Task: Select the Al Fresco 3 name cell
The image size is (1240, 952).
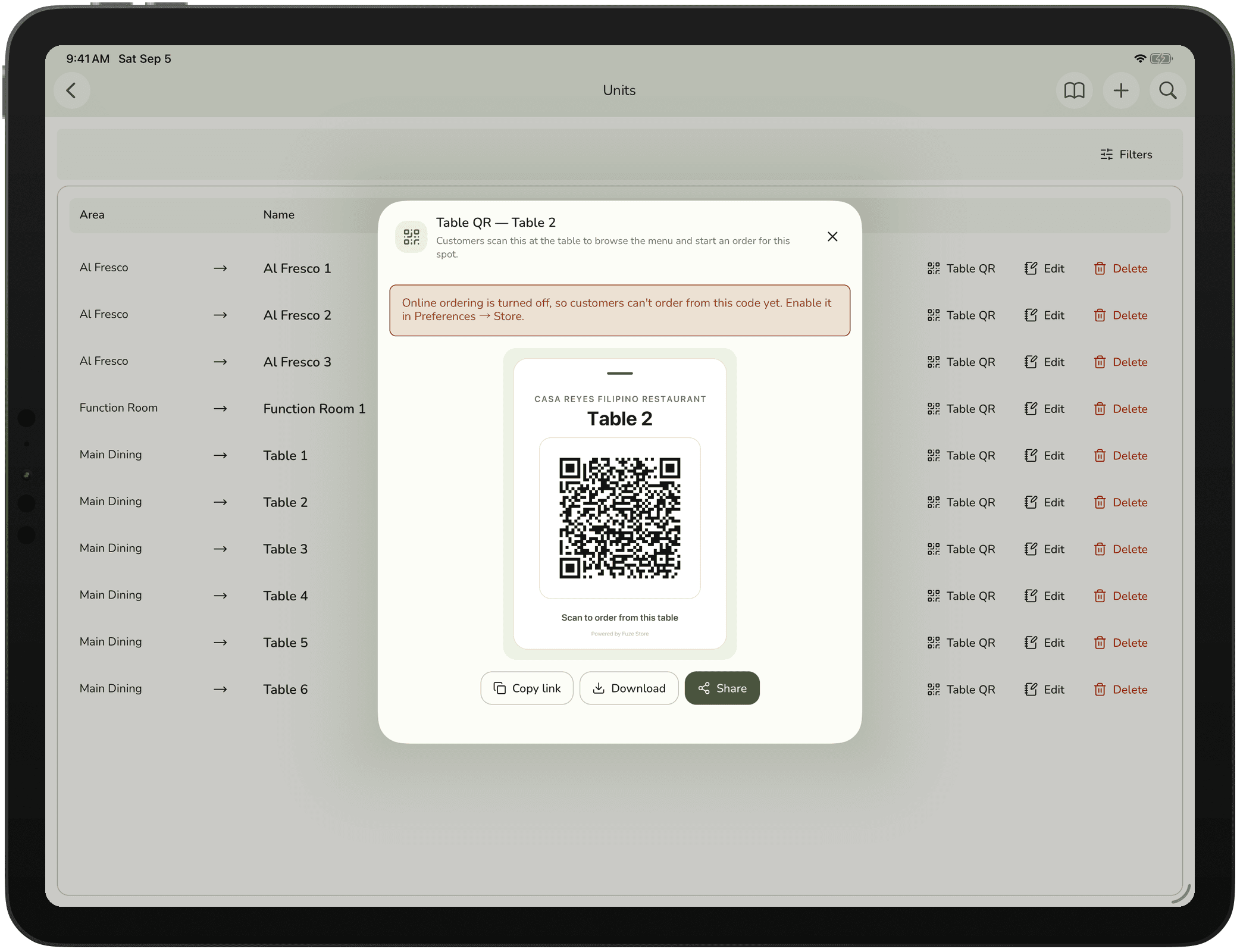Action: tap(298, 362)
